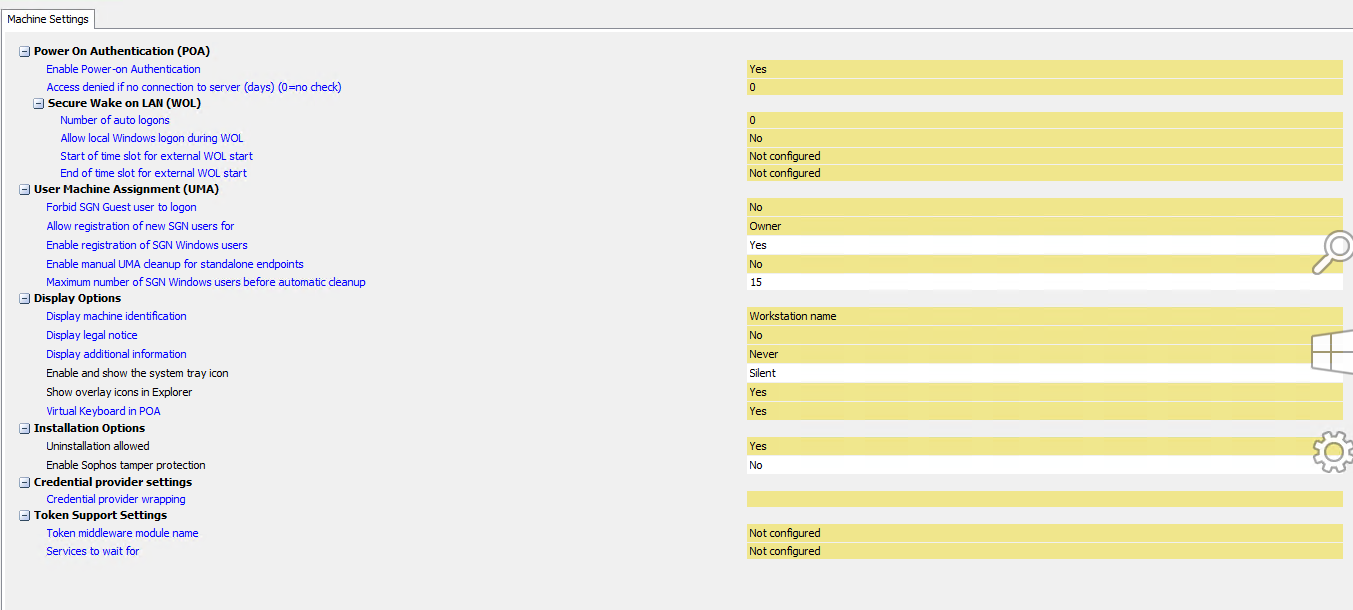Open the 'Owner' value for SGN user registration
The image size is (1353, 610).
pos(1045,226)
